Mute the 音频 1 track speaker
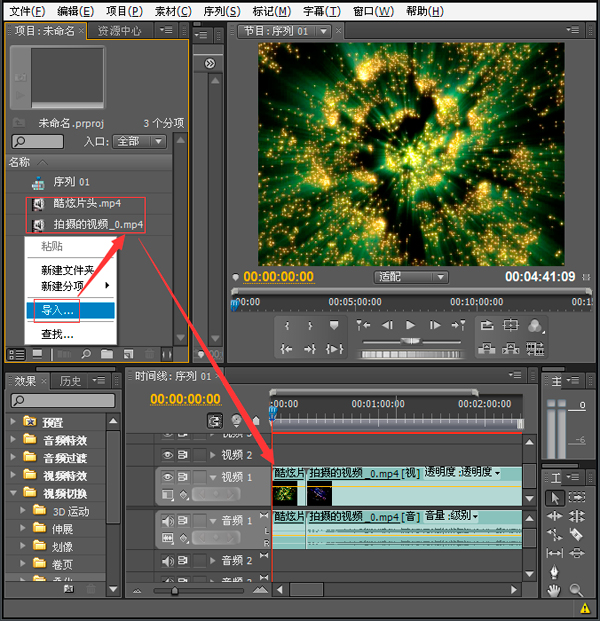 coord(168,521)
